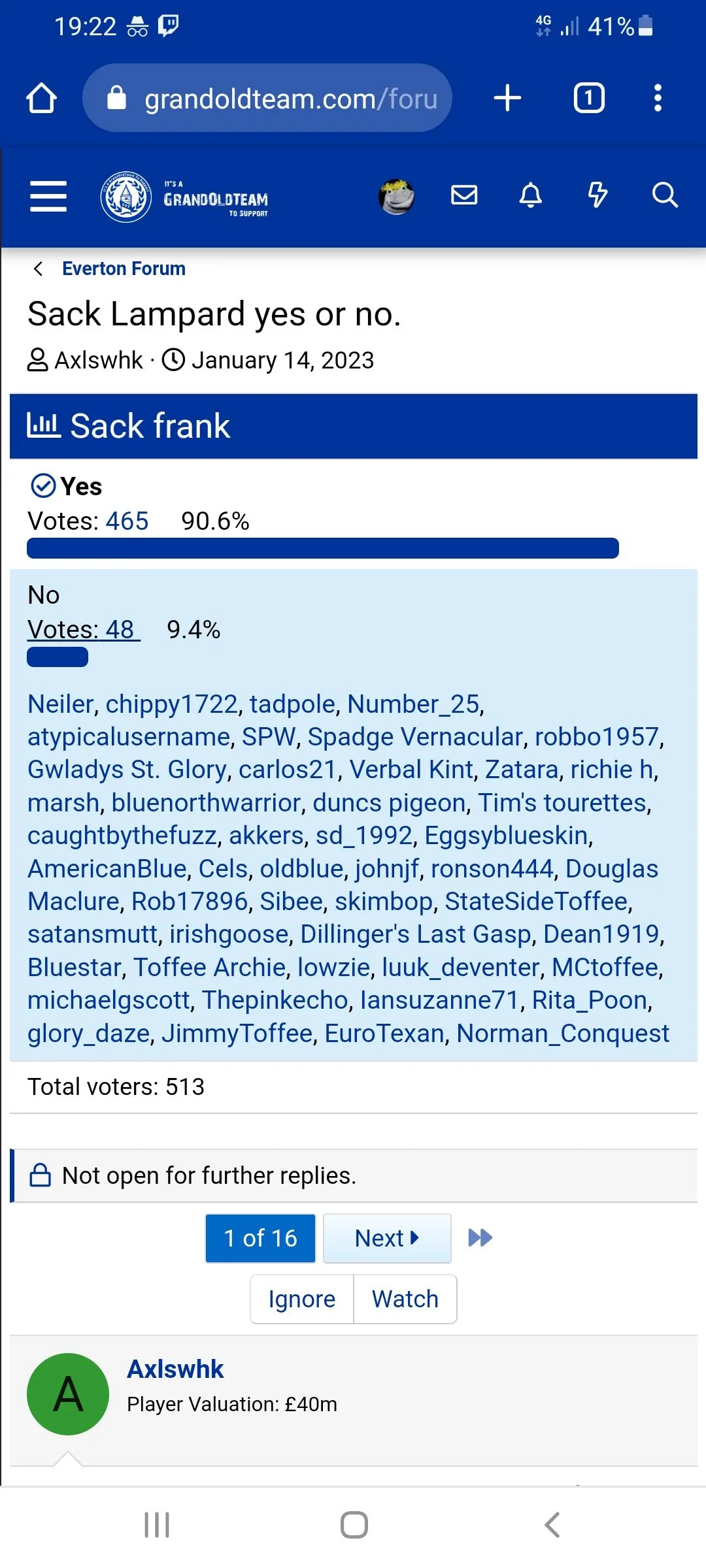
Task: Ignore this thread
Action: point(302,1299)
